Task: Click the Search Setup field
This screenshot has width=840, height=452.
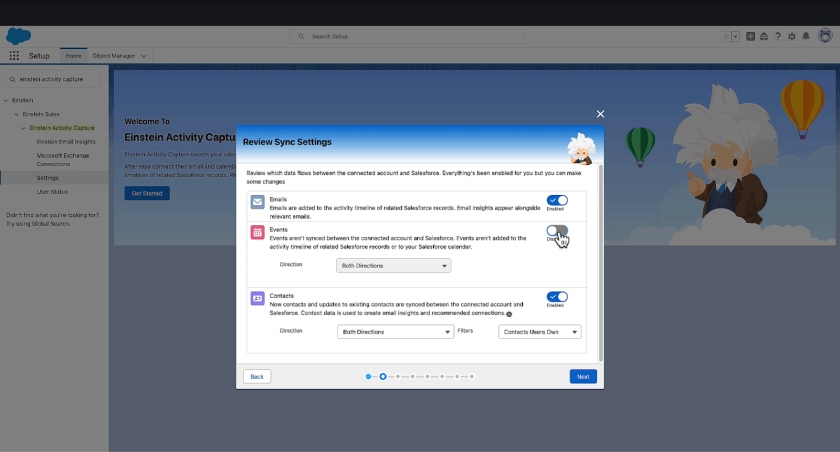Action: coord(407,36)
